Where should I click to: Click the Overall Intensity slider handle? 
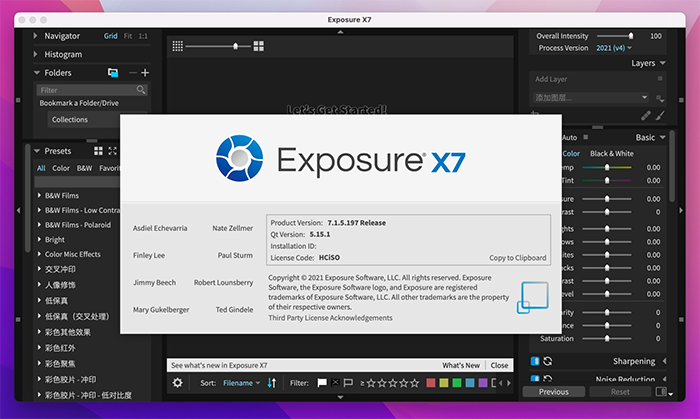[x=630, y=36]
